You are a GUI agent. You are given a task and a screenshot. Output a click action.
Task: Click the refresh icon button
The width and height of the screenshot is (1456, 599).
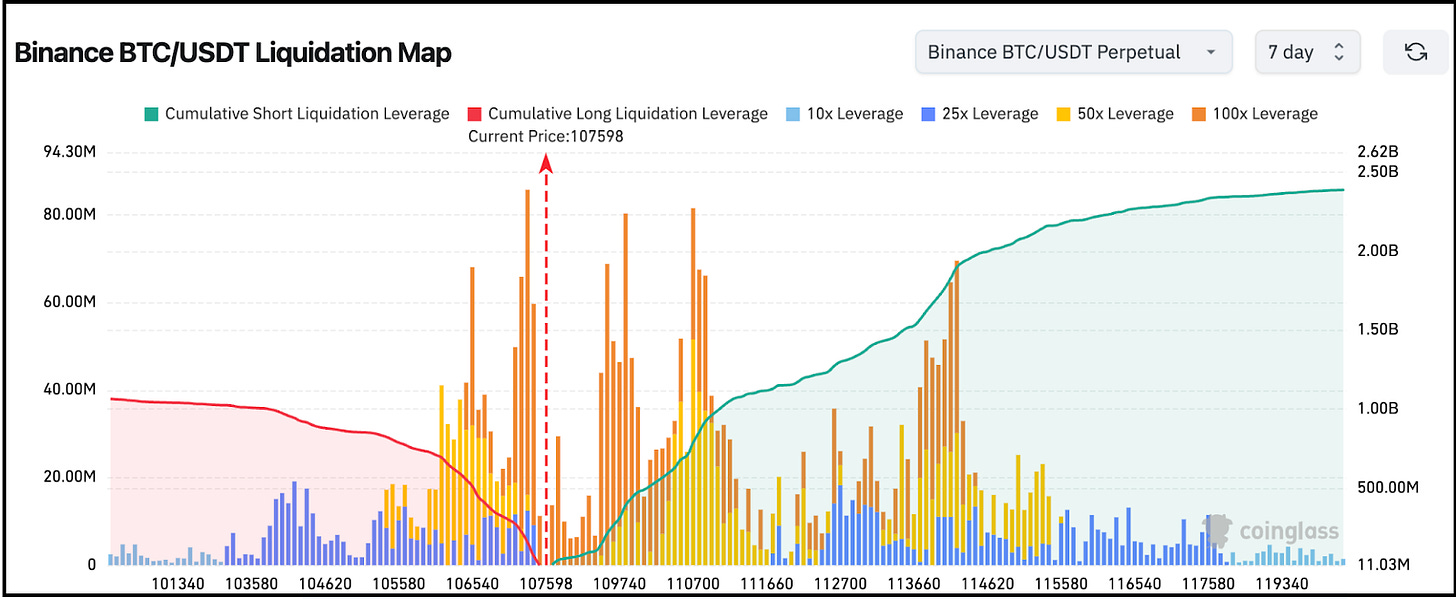(x=1416, y=52)
